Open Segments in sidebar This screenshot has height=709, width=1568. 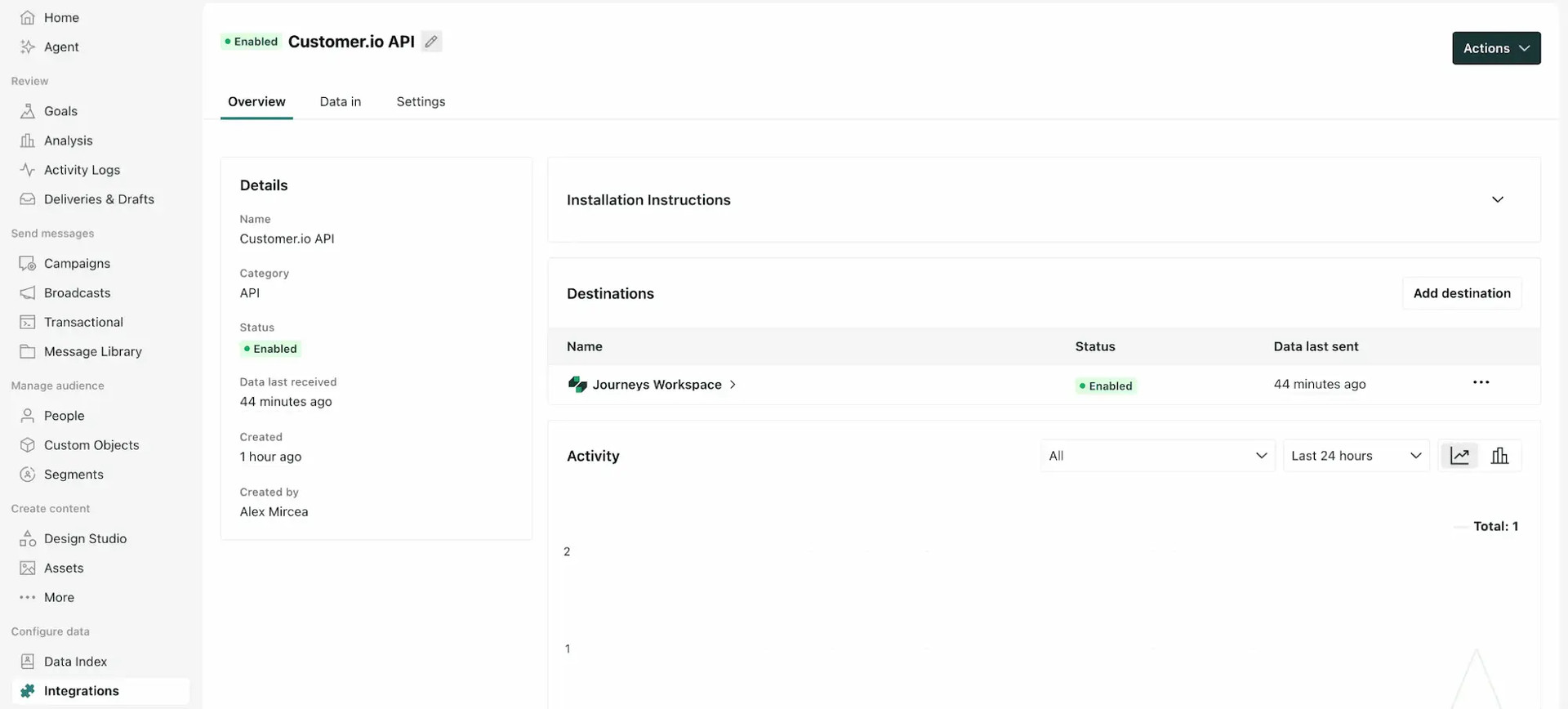pyautogui.click(x=73, y=475)
